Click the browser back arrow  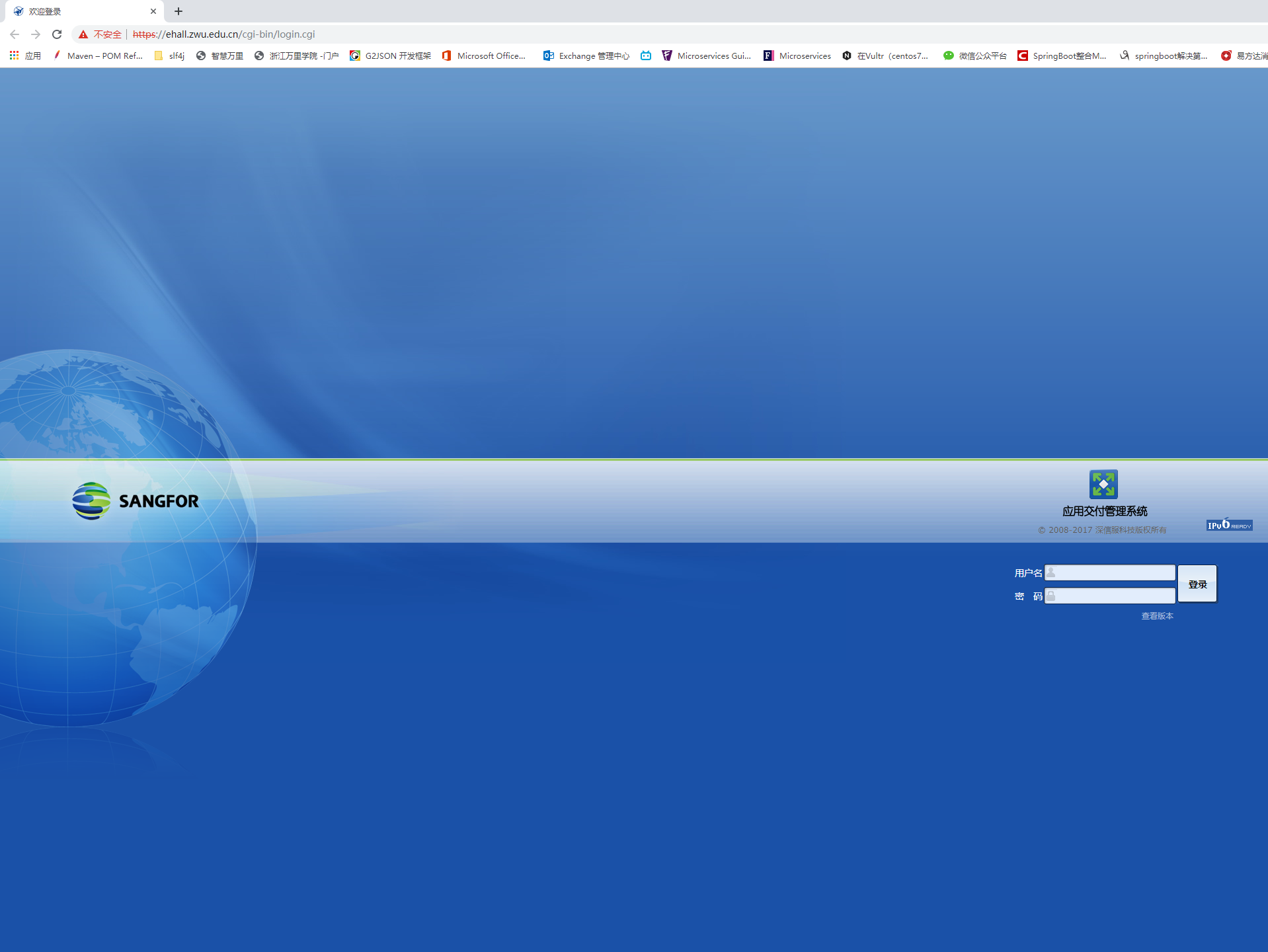(x=15, y=34)
